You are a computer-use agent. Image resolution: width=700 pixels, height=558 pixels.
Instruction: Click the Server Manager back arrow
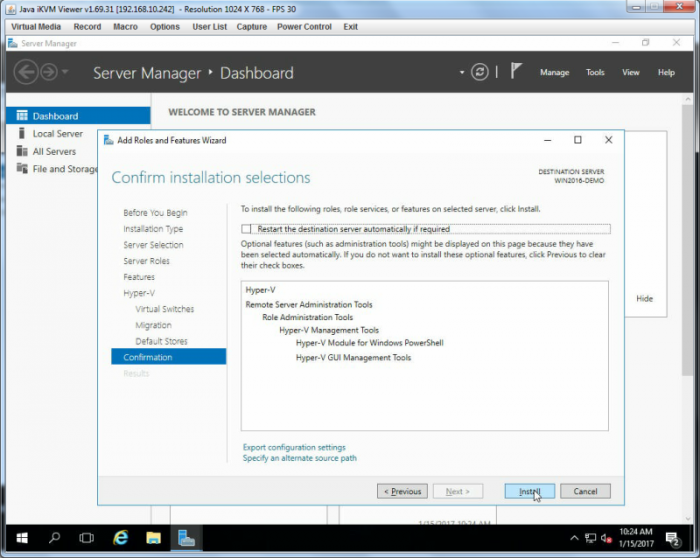coord(26,72)
